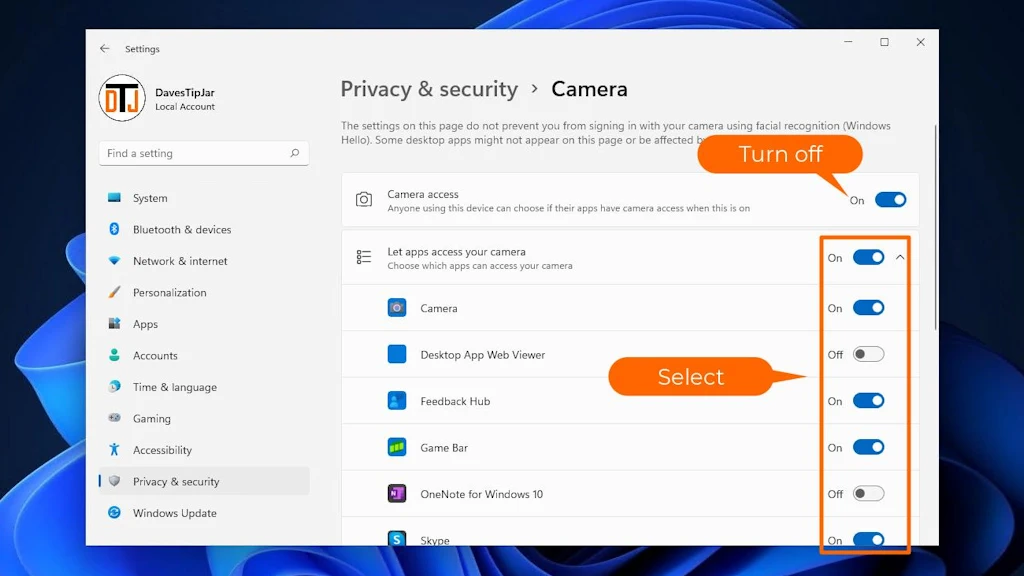
Task: Open the System settings category
Action: [204, 198]
